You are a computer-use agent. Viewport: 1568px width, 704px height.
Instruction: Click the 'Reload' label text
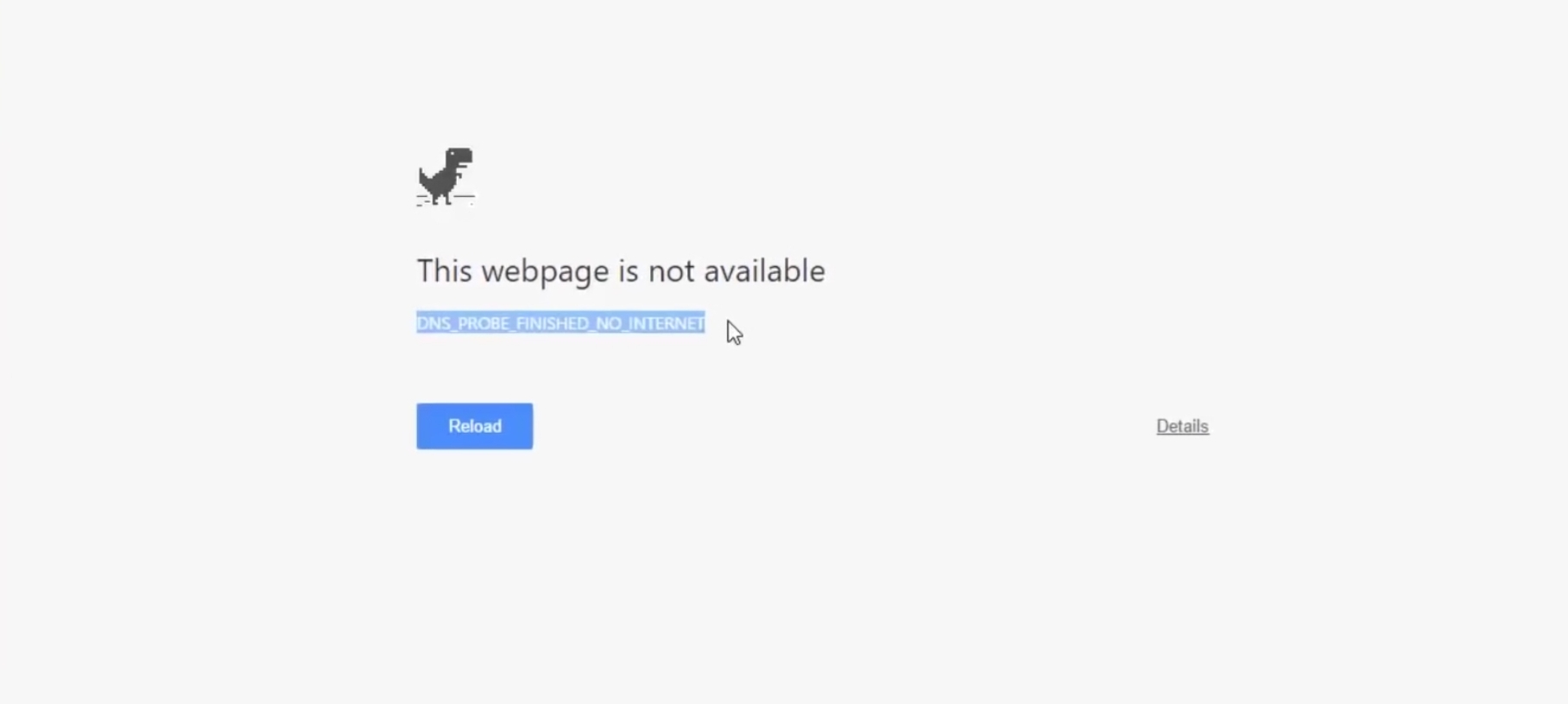tap(474, 426)
